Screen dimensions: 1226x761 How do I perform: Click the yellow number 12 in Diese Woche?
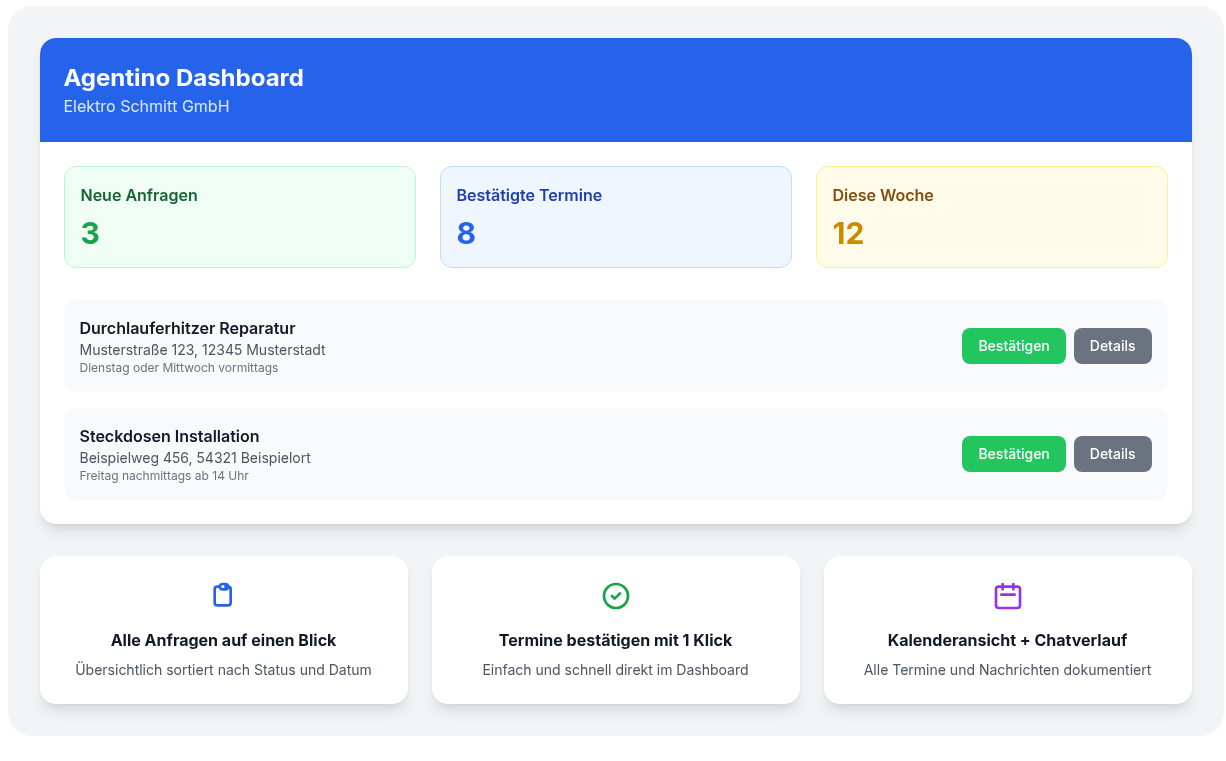click(849, 233)
